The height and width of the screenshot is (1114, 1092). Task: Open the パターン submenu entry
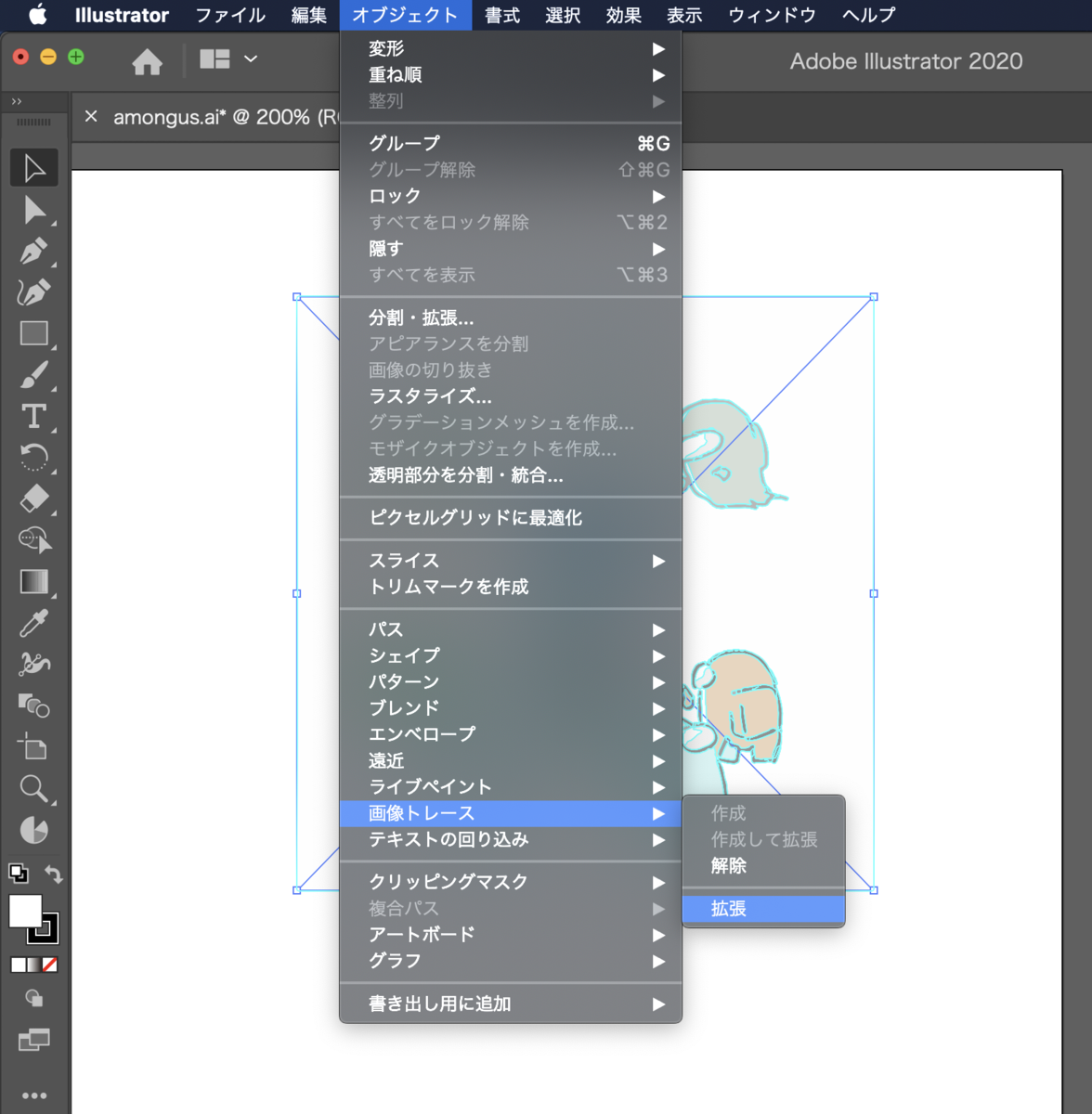click(511, 682)
